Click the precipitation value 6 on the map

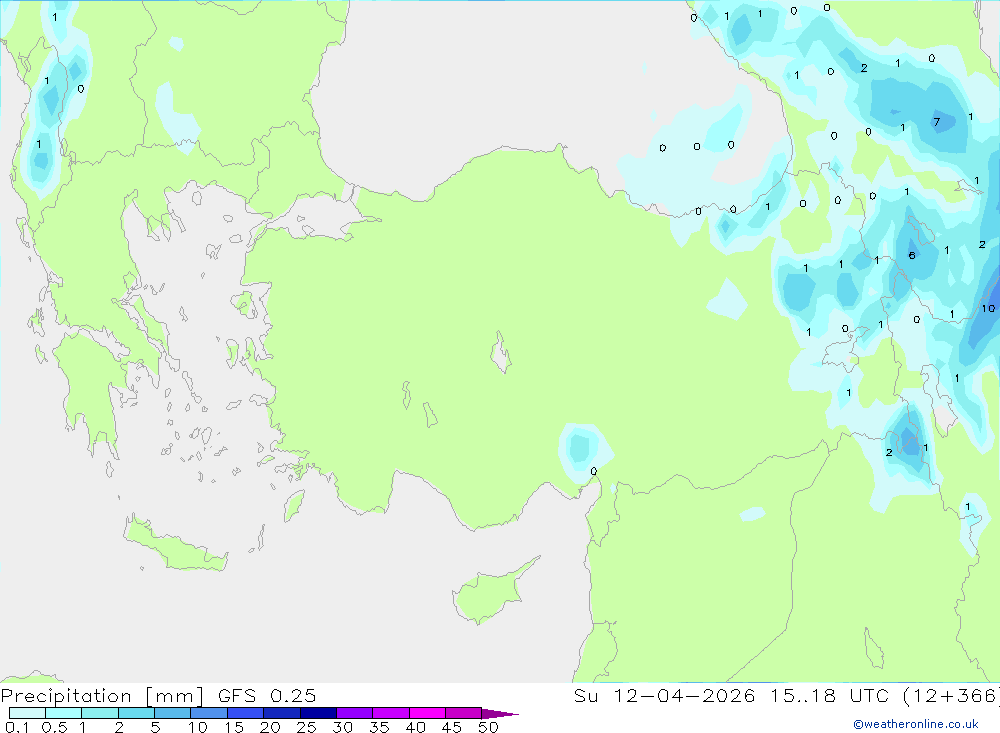[911, 255]
